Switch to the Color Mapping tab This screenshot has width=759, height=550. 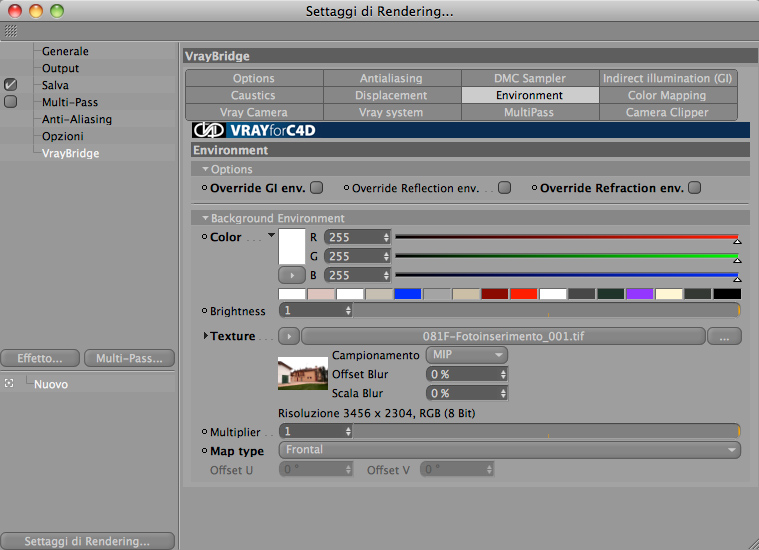[668, 95]
